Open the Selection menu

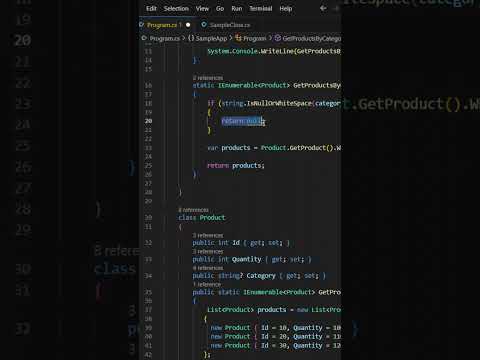pos(176,9)
